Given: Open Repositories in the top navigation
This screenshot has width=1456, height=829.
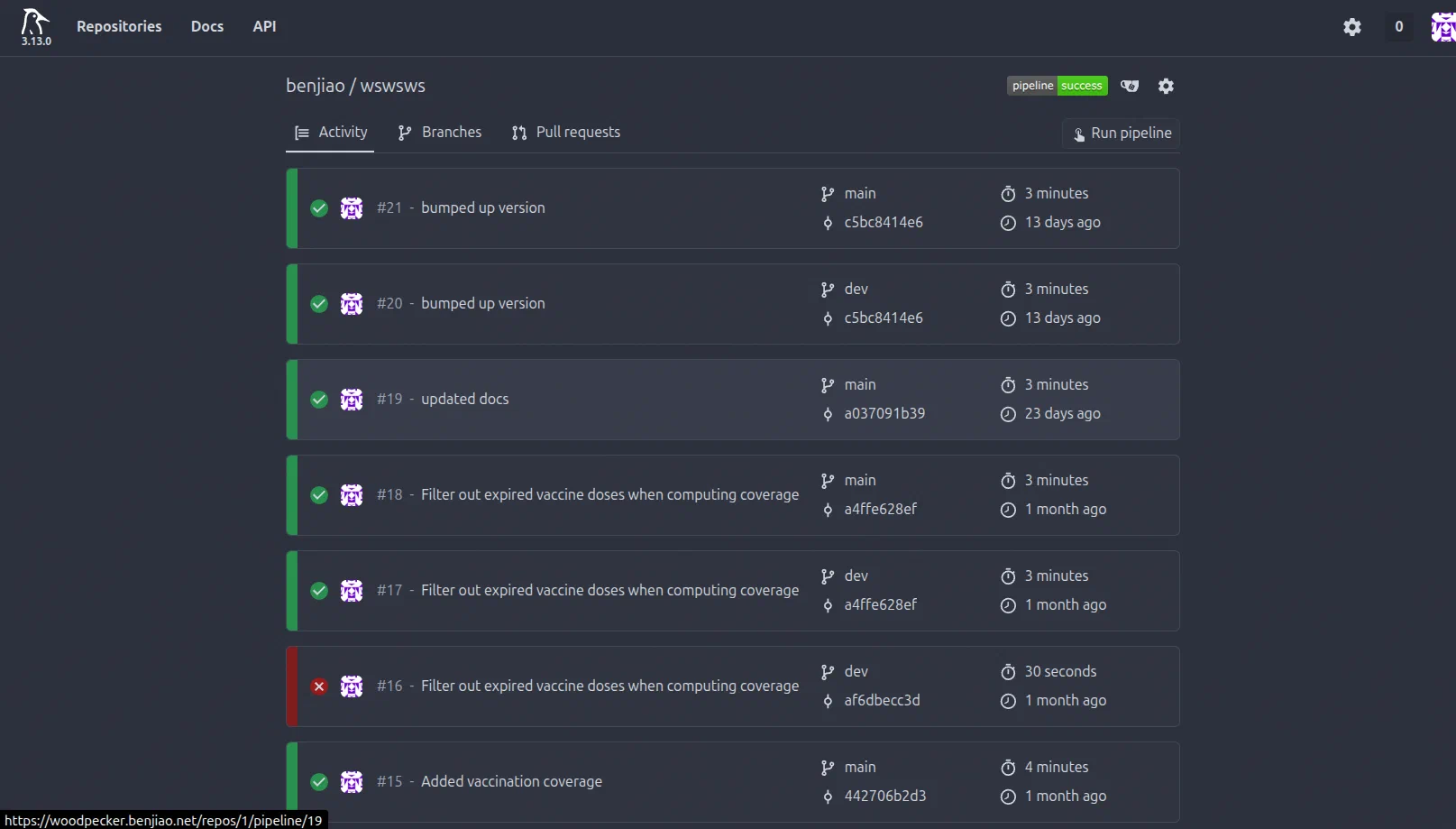Looking at the screenshot, I should 119,27.
